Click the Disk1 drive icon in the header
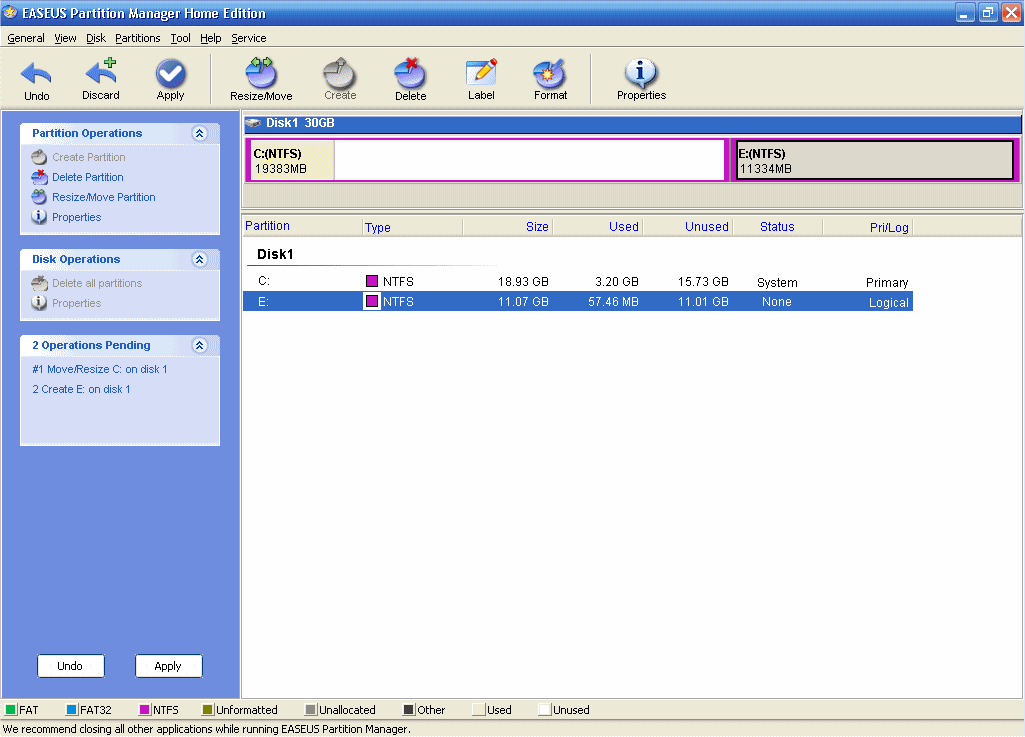The height and width of the screenshot is (737, 1025). coord(253,123)
